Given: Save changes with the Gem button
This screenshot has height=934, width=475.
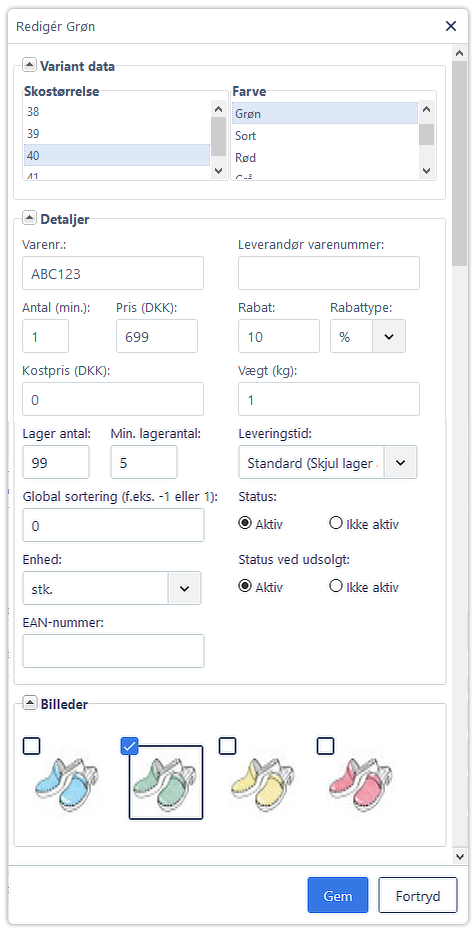Looking at the screenshot, I should coord(338,895).
